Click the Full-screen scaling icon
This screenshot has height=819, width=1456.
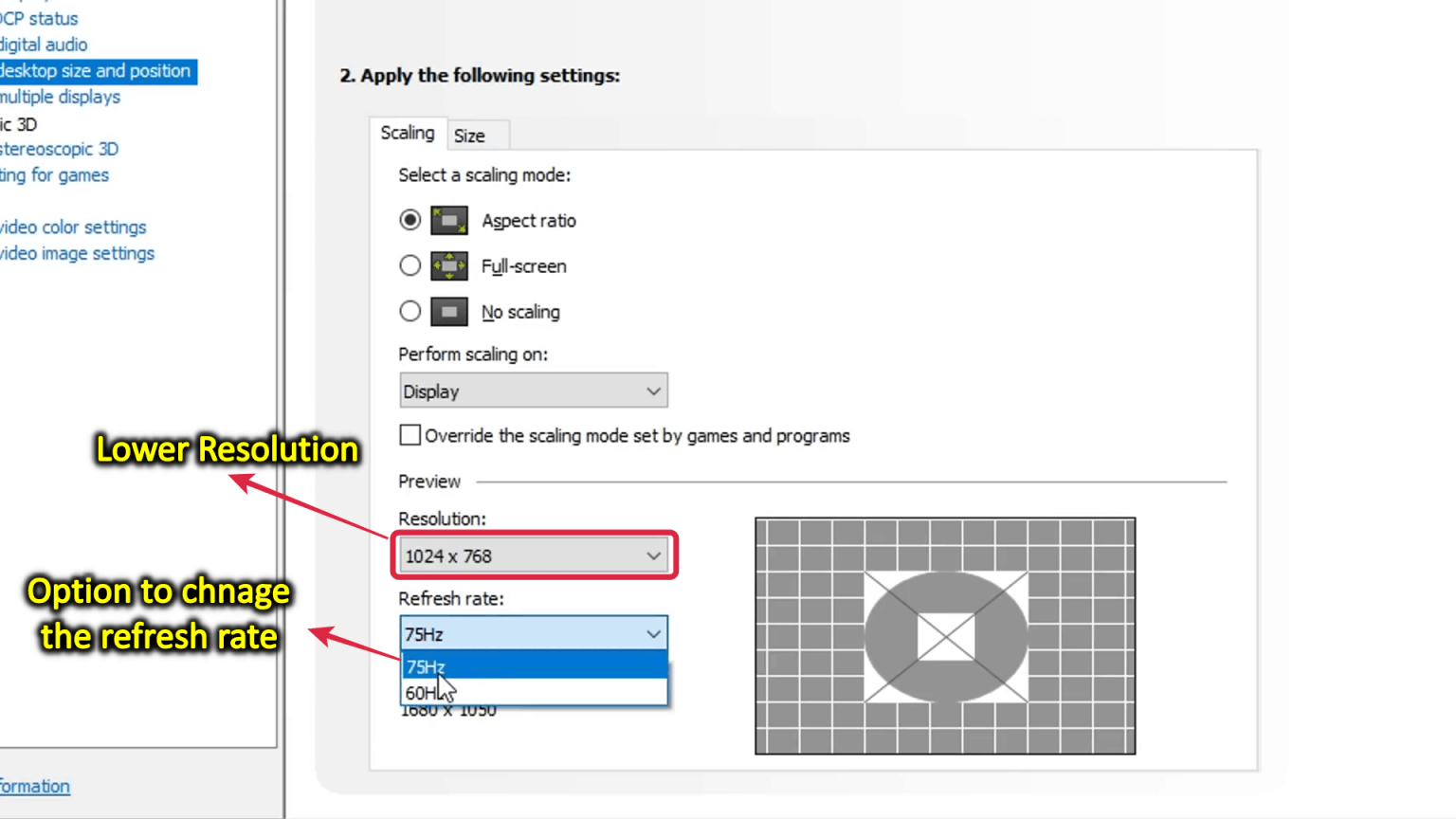tap(448, 265)
